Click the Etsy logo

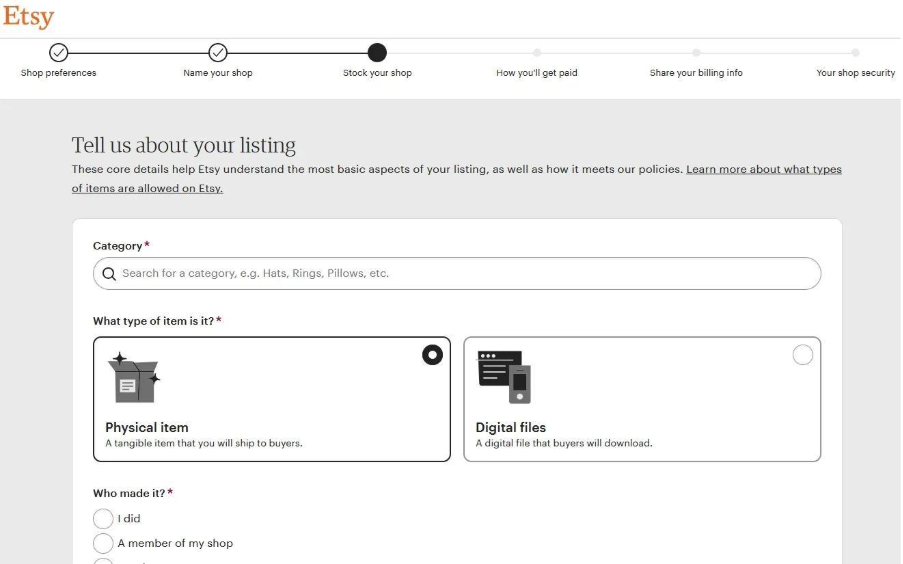28,17
